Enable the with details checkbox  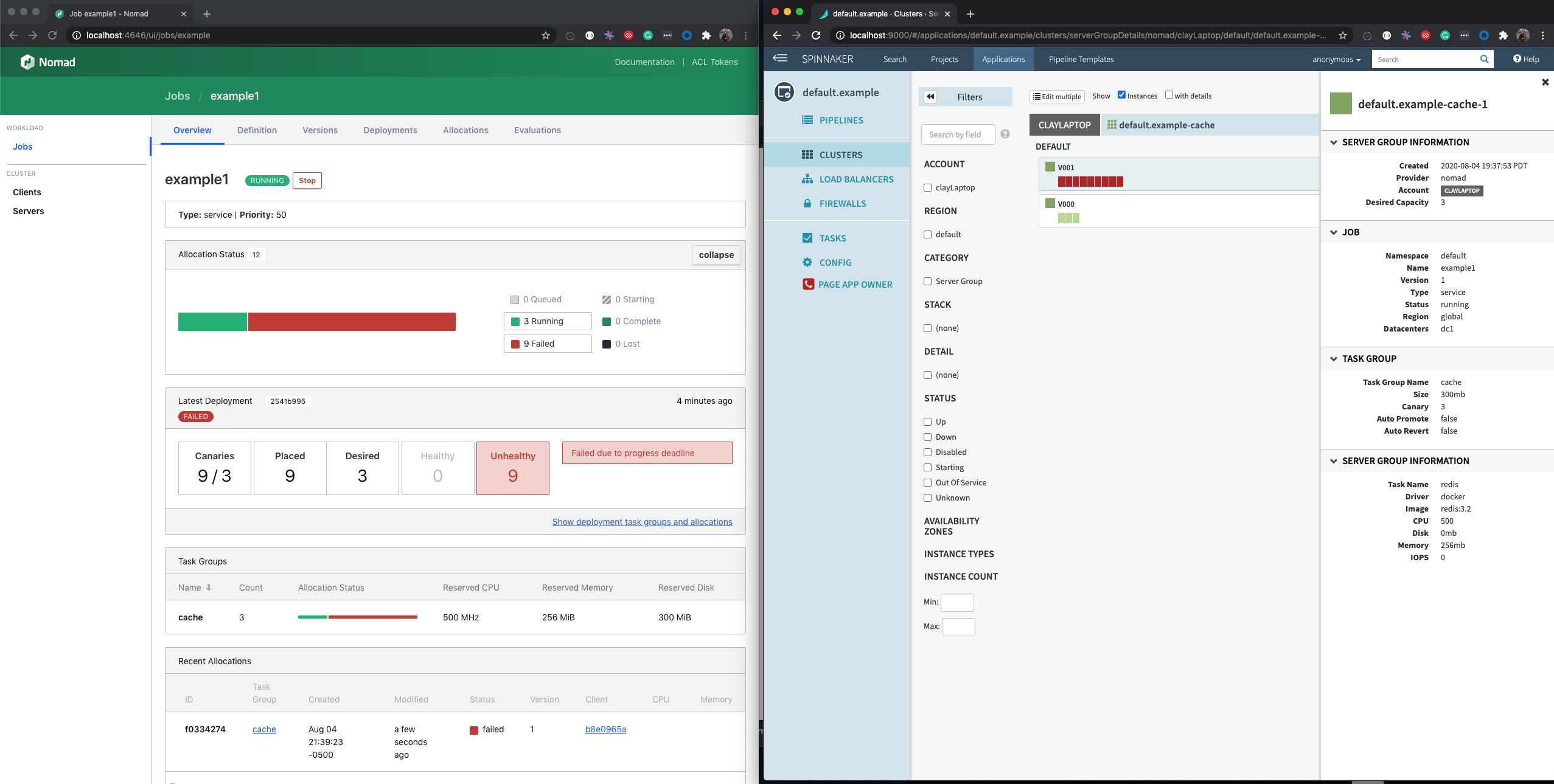[1169, 95]
